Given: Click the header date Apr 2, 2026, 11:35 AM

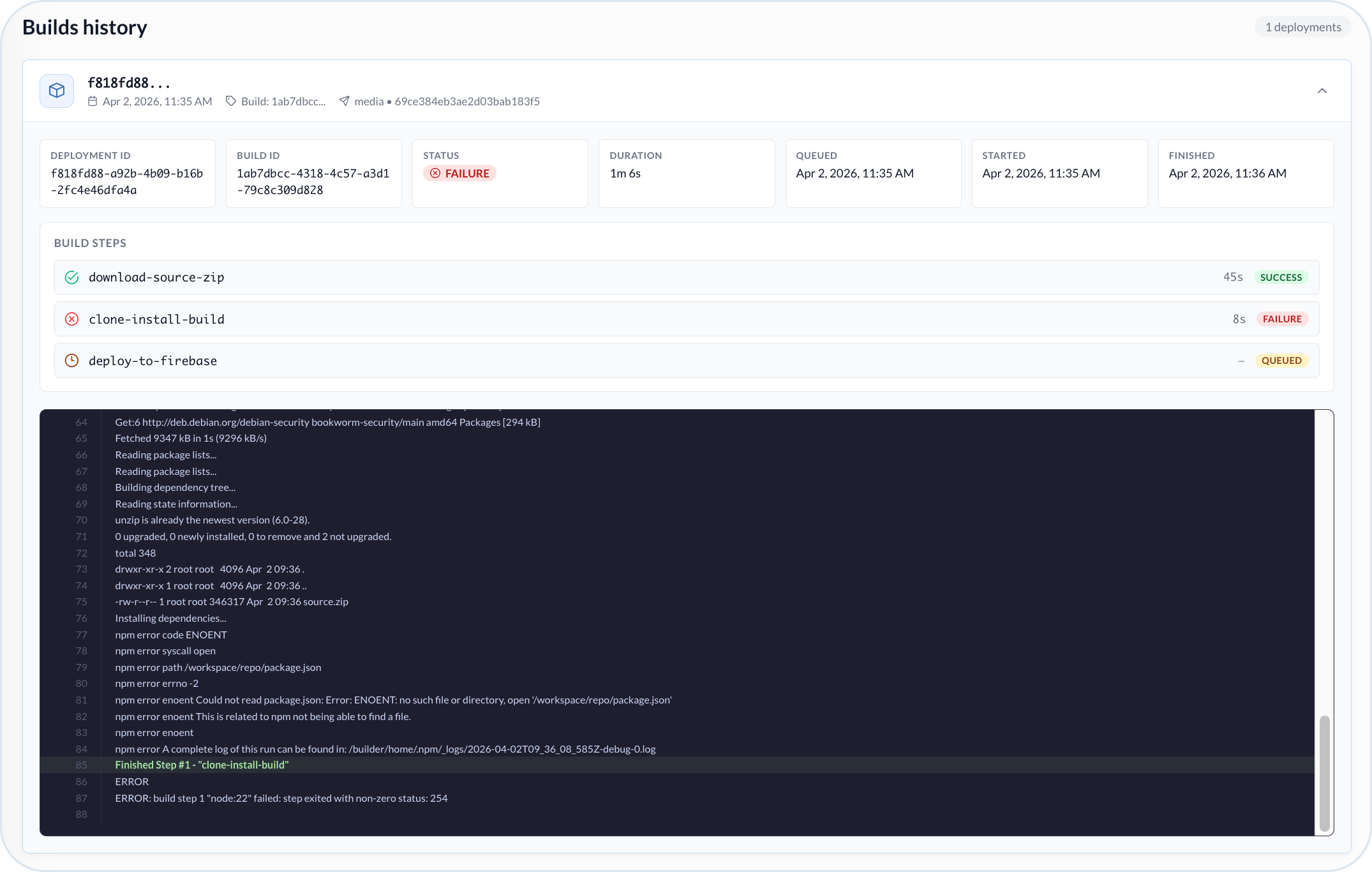Looking at the screenshot, I should pos(157,101).
